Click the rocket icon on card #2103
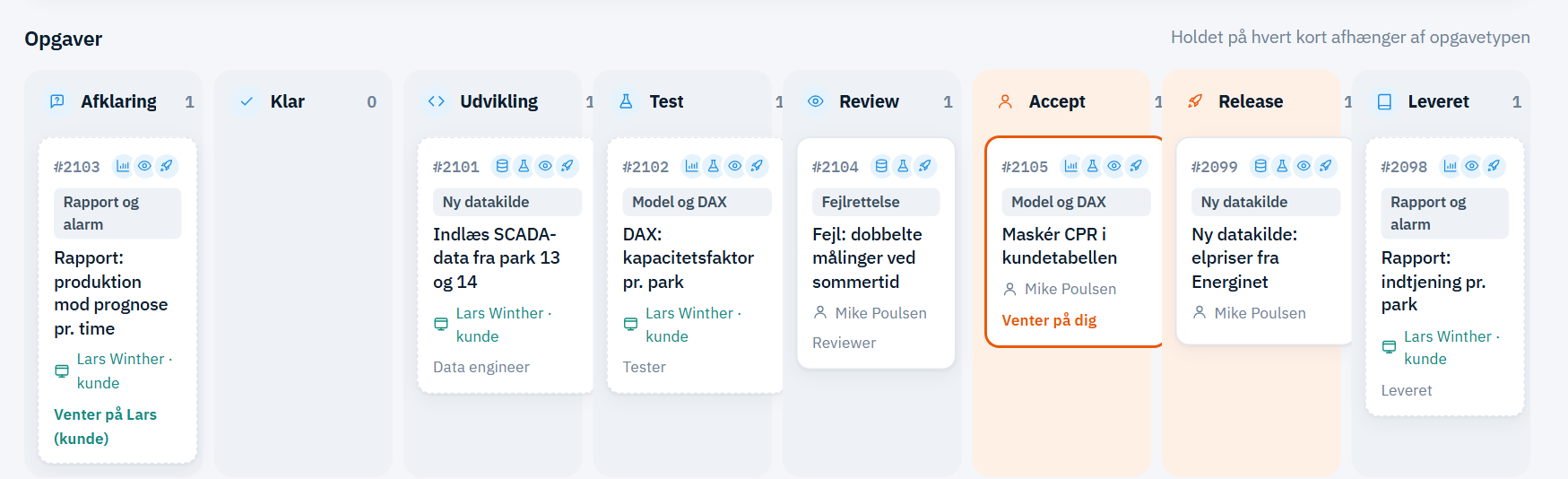Screen dimensions: 1568x479 (x=167, y=166)
